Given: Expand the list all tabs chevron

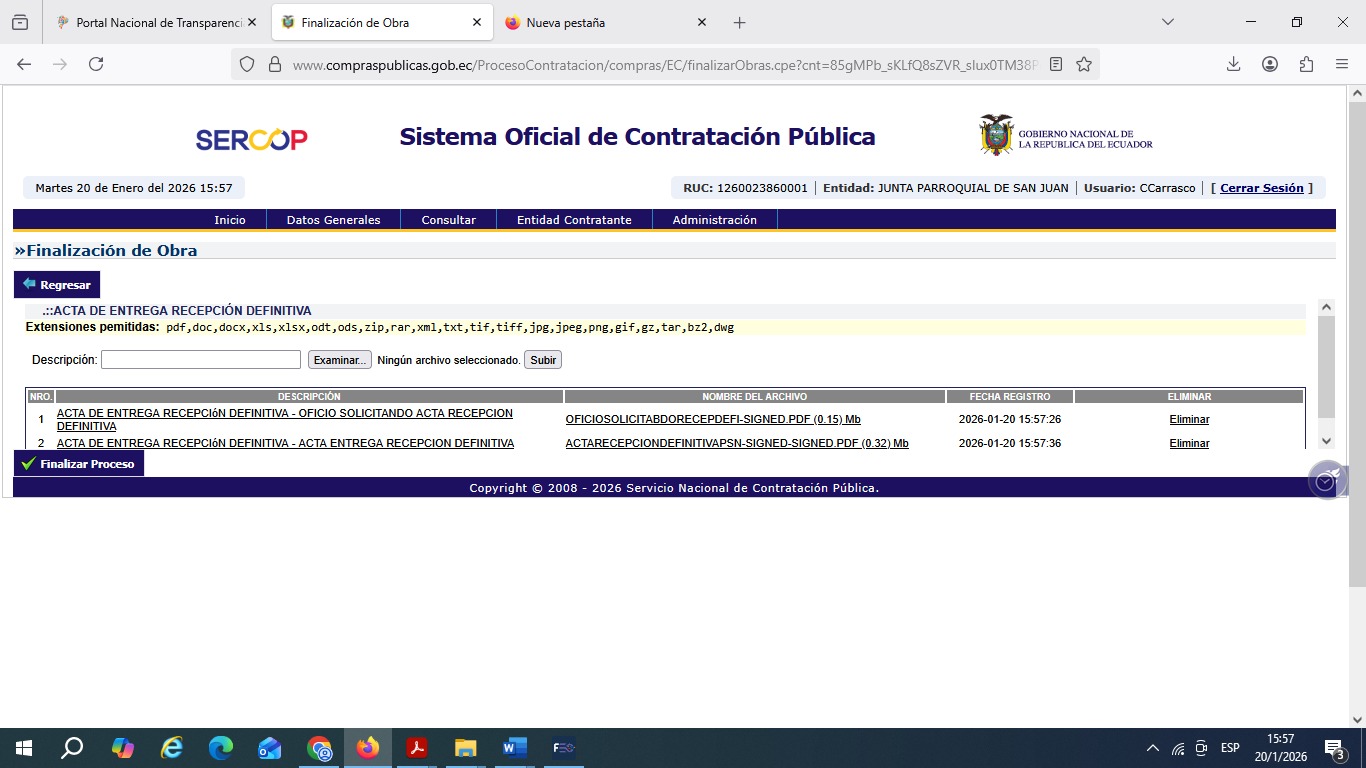Looking at the screenshot, I should (1167, 22).
